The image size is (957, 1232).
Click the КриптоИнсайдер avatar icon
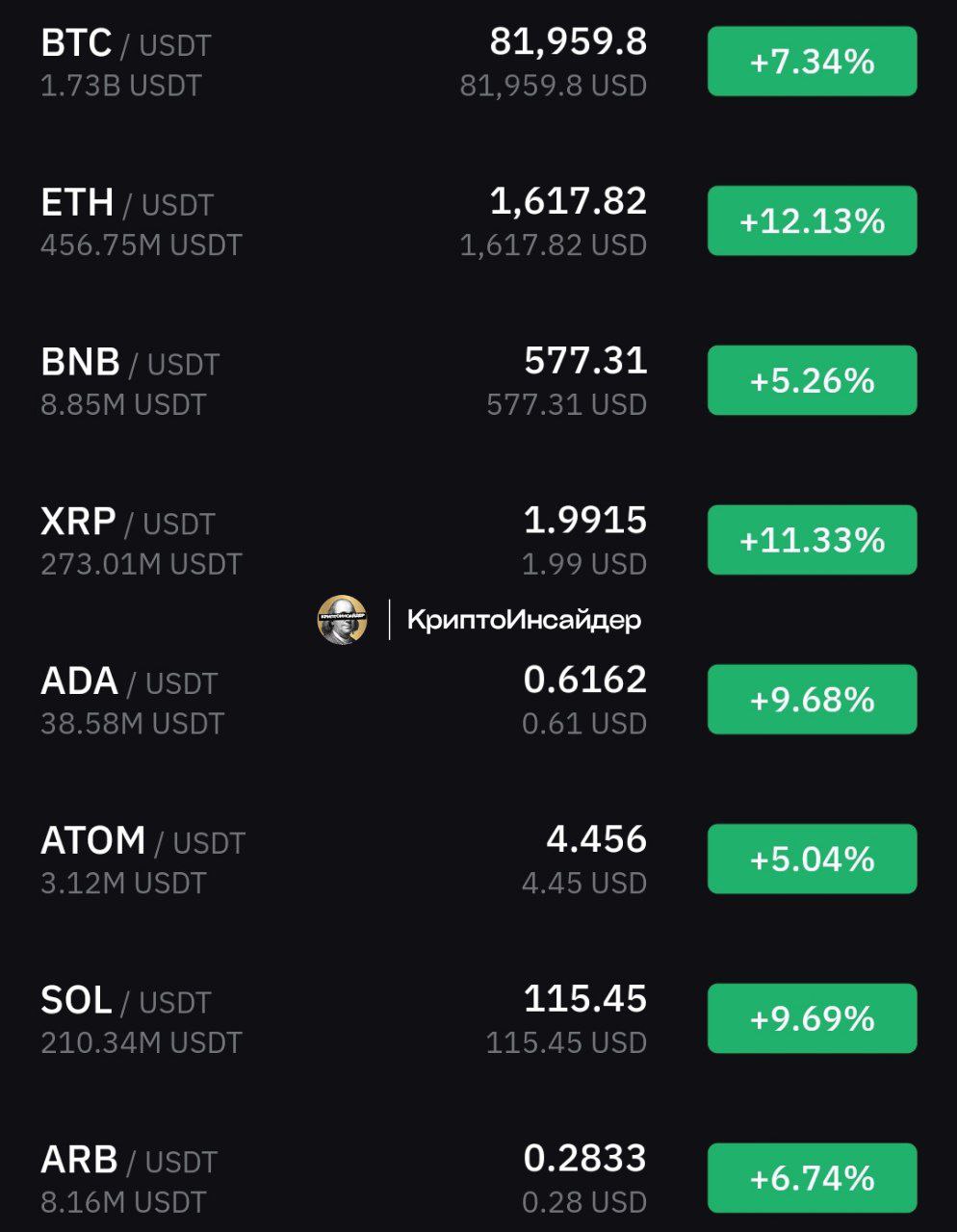[342, 619]
